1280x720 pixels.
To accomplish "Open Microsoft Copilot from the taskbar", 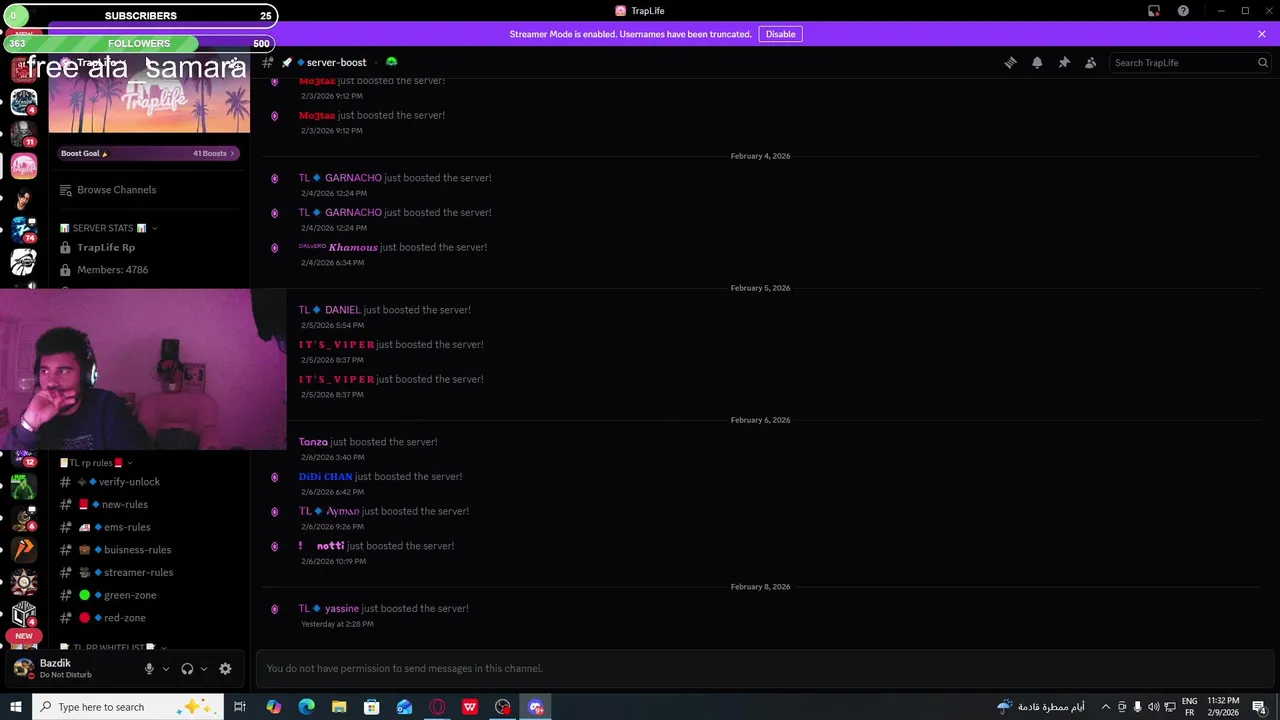I will click(x=274, y=707).
